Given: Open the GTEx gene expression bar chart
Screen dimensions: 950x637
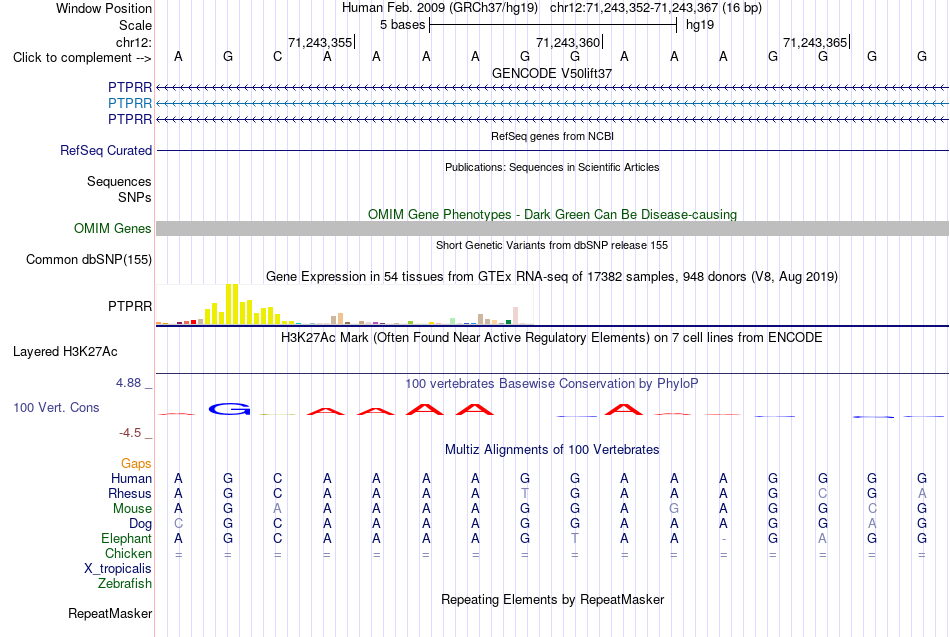Looking at the screenshot, I should (x=344, y=304).
